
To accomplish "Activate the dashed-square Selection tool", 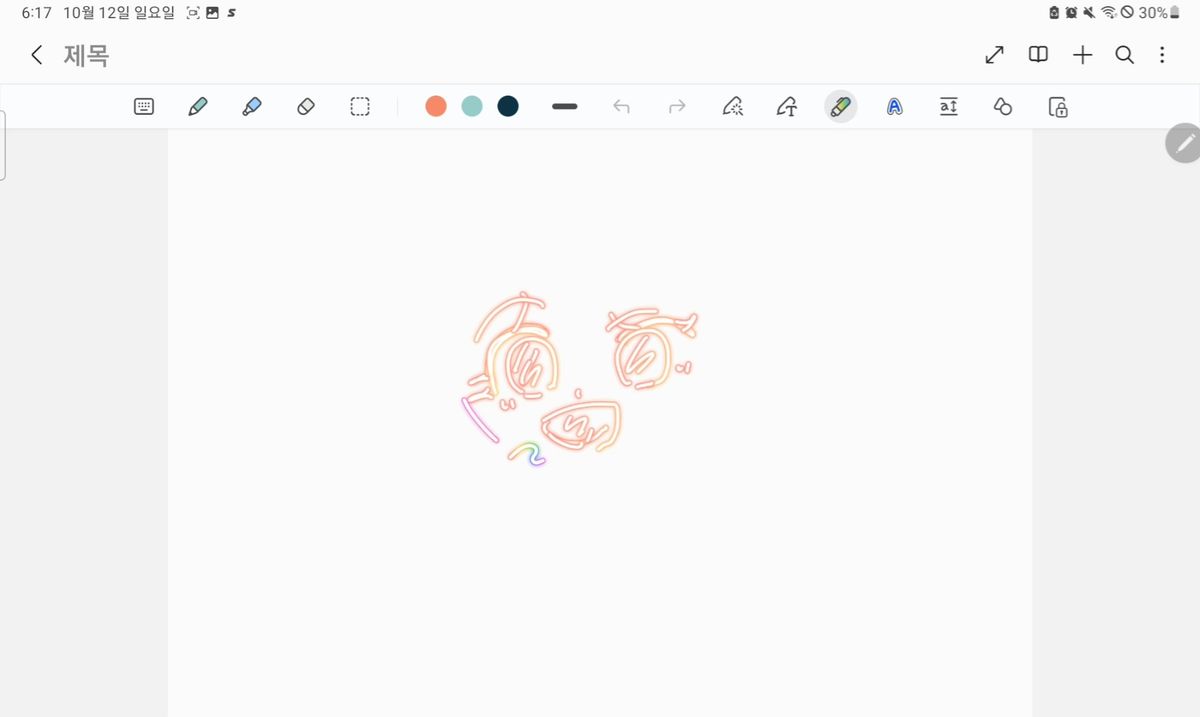I will point(360,106).
